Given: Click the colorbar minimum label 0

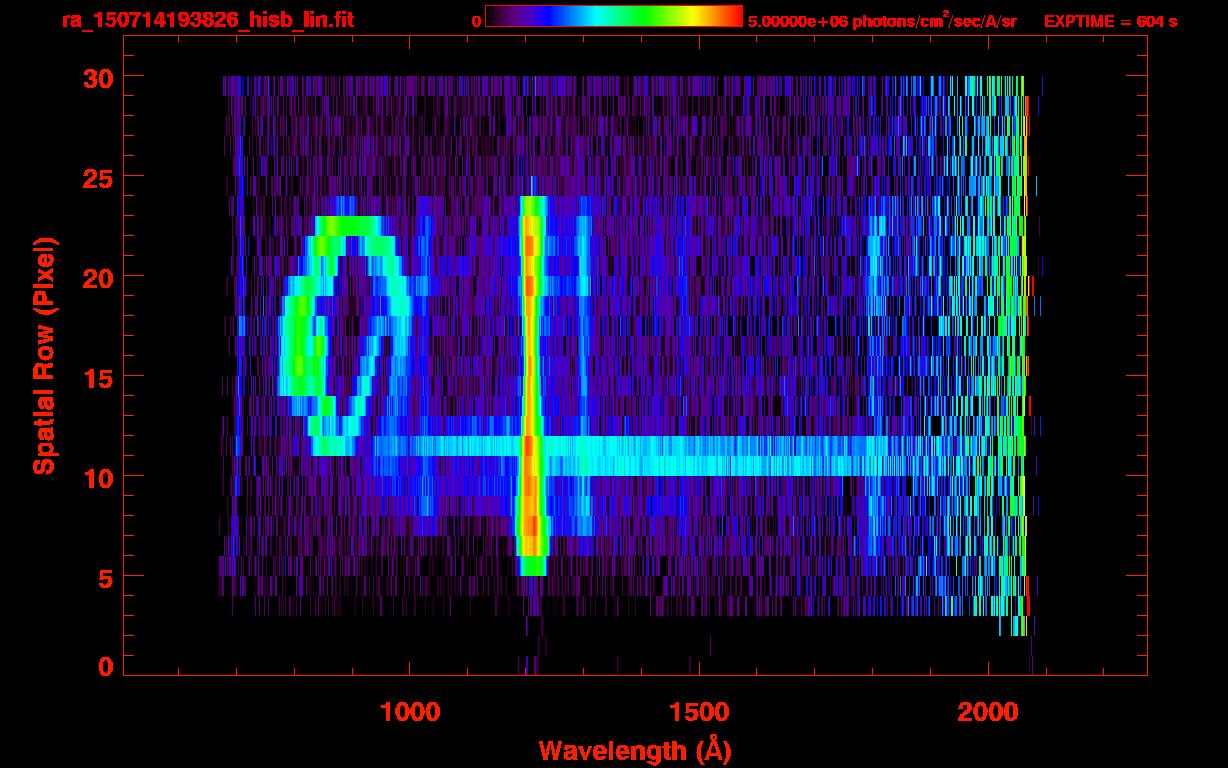Looking at the screenshot, I should 477,21.
